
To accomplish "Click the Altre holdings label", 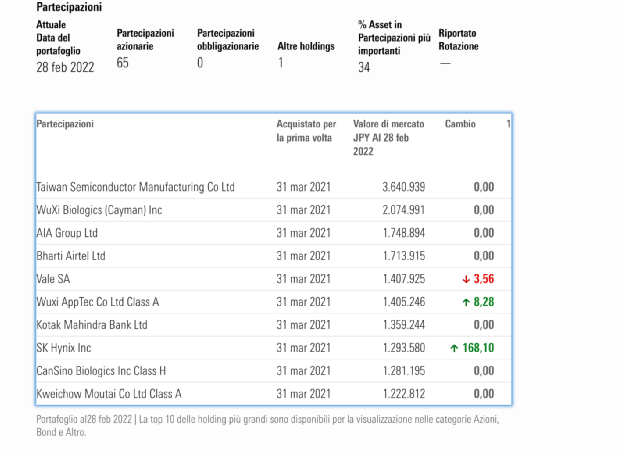I will 306,47.
